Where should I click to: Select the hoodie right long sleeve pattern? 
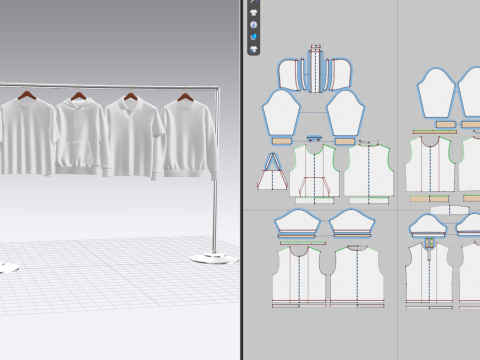point(345,113)
